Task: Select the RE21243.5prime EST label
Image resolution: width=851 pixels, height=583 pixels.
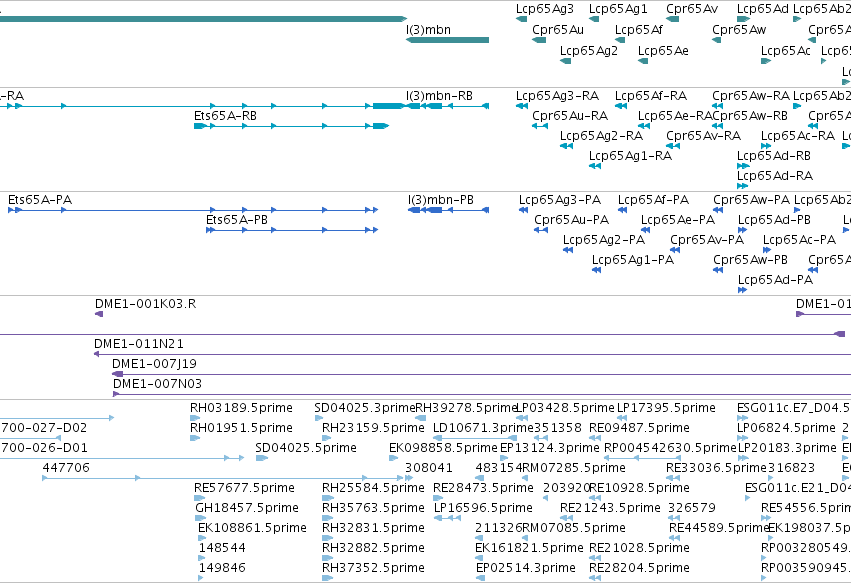Action: point(610,508)
